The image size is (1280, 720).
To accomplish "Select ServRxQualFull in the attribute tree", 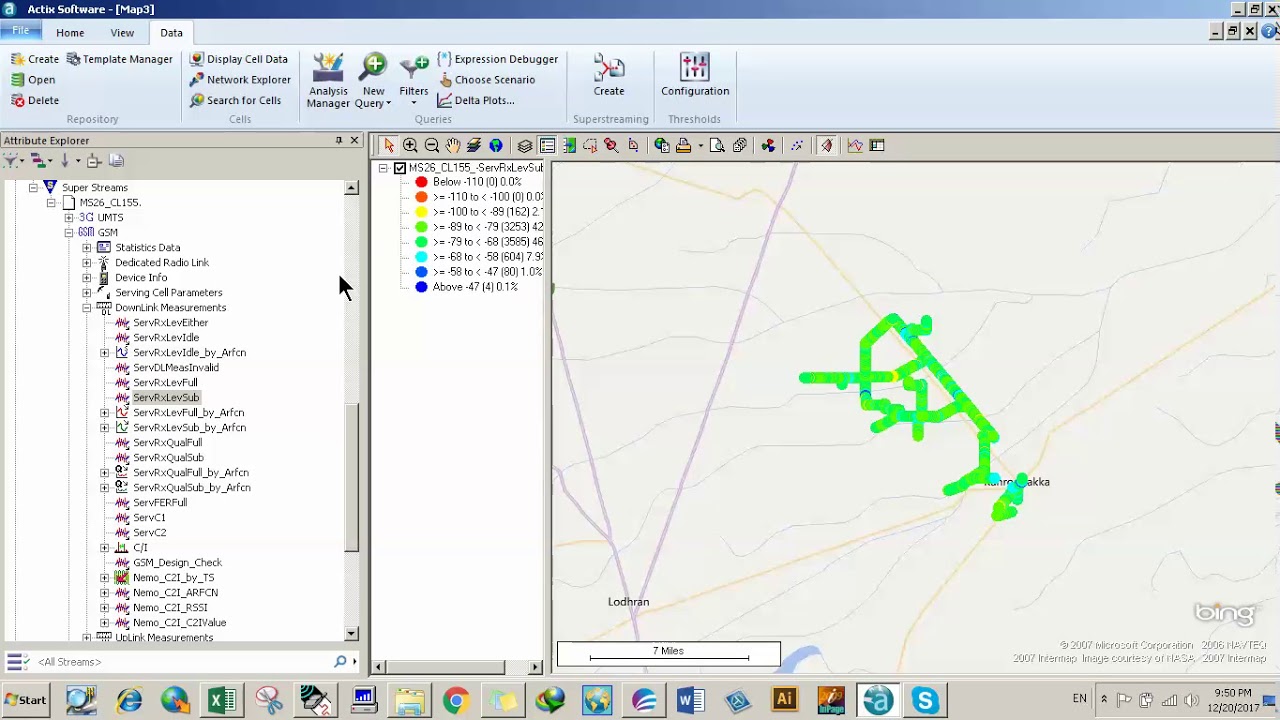I will point(168,442).
